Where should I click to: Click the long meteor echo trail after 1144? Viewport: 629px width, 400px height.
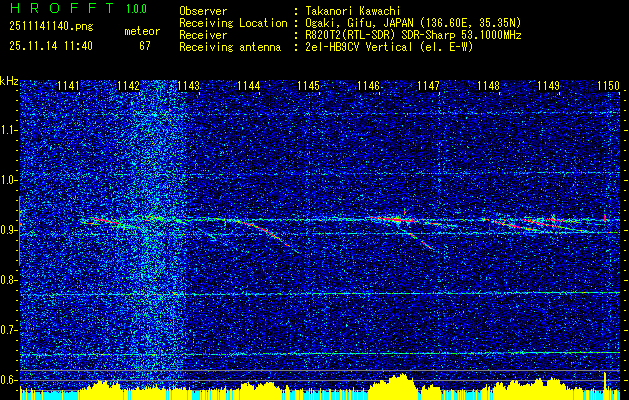267,233
